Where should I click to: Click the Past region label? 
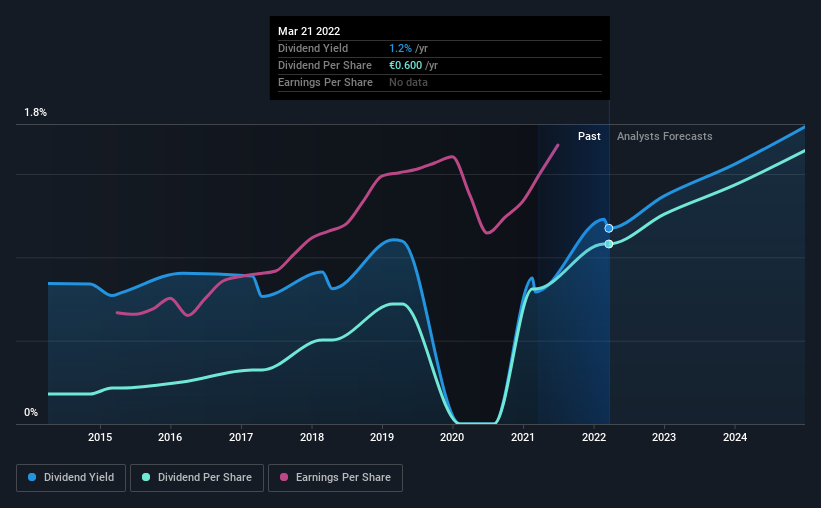coord(589,136)
